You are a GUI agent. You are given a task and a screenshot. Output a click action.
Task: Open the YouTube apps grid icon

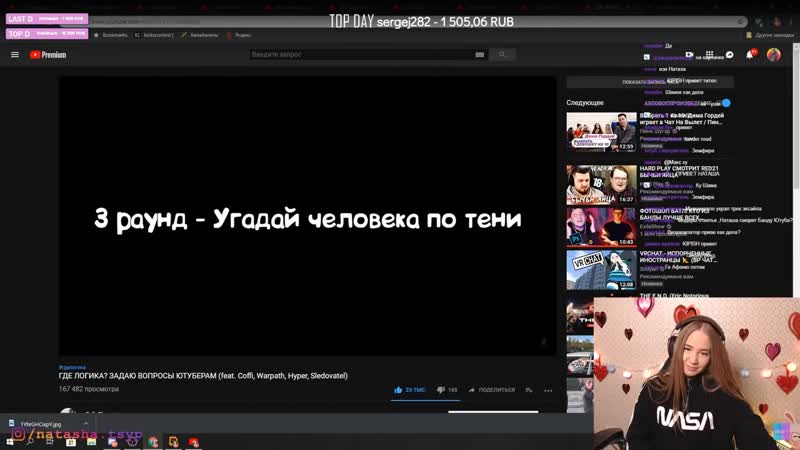(x=709, y=54)
